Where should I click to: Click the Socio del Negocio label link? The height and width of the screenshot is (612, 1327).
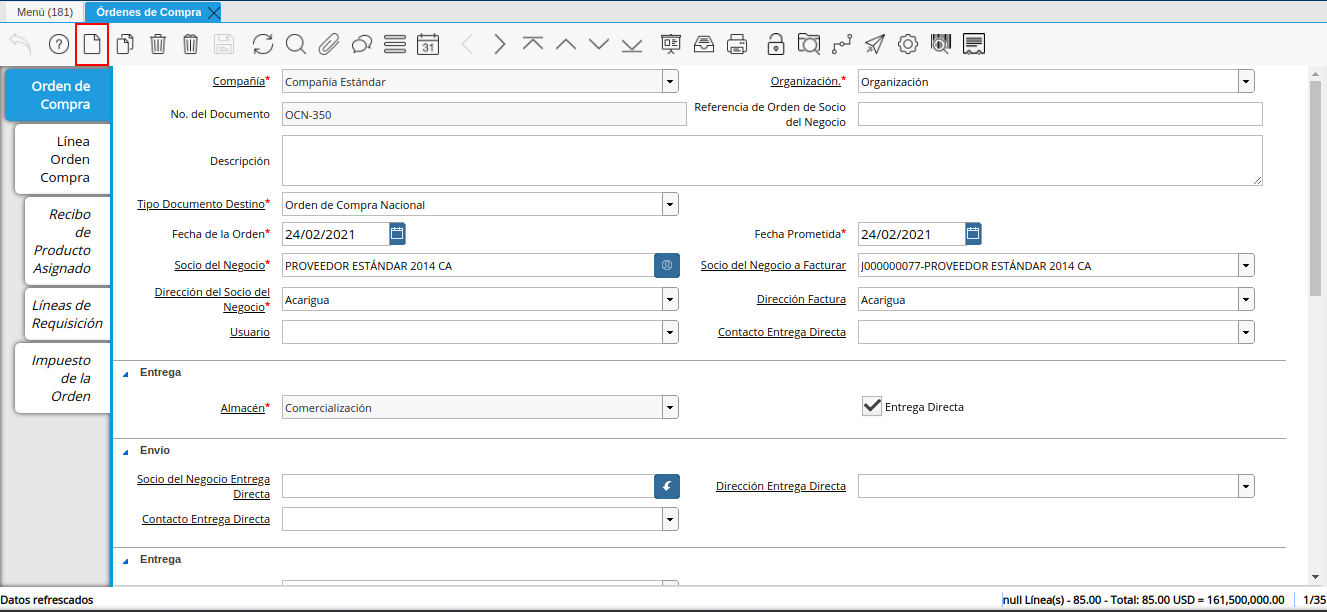coord(220,266)
